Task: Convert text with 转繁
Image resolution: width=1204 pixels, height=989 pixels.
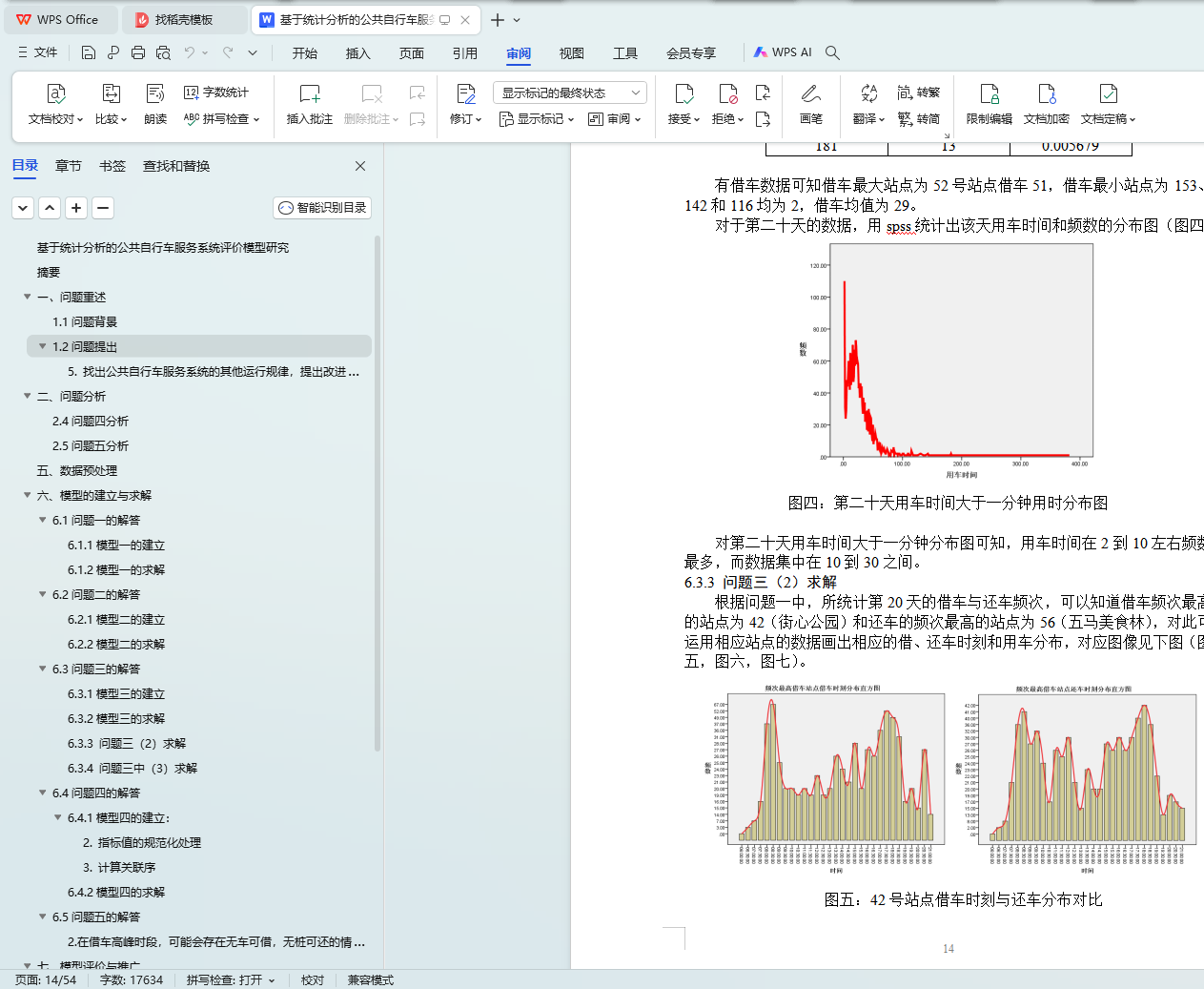Action: pyautogui.click(x=919, y=93)
